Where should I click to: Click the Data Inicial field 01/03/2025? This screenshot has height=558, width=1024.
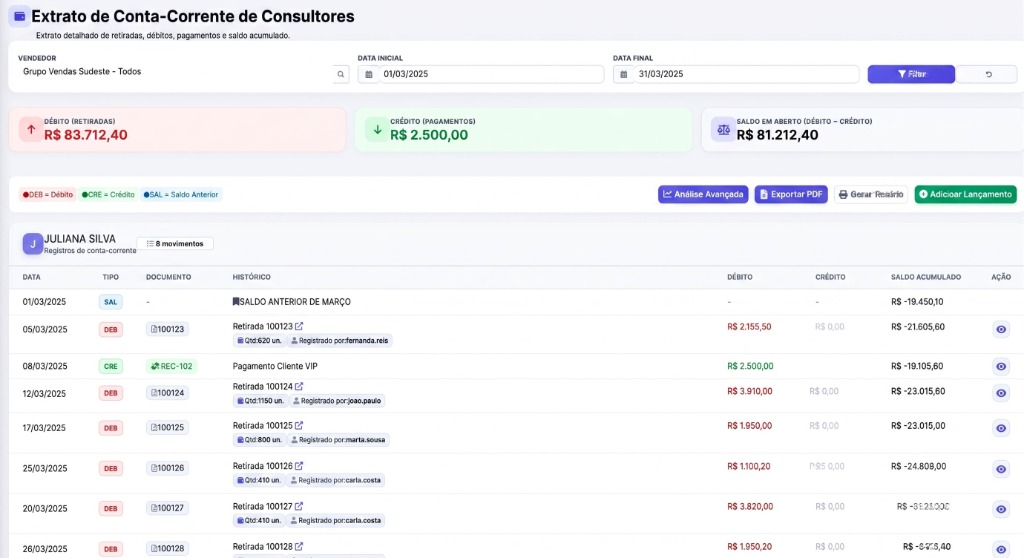point(491,74)
